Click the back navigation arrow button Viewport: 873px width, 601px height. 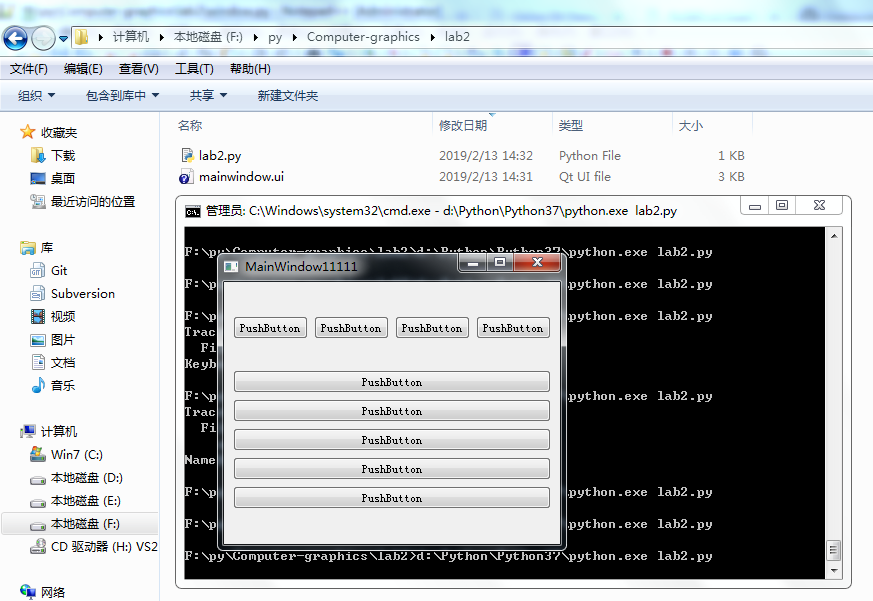(15, 38)
